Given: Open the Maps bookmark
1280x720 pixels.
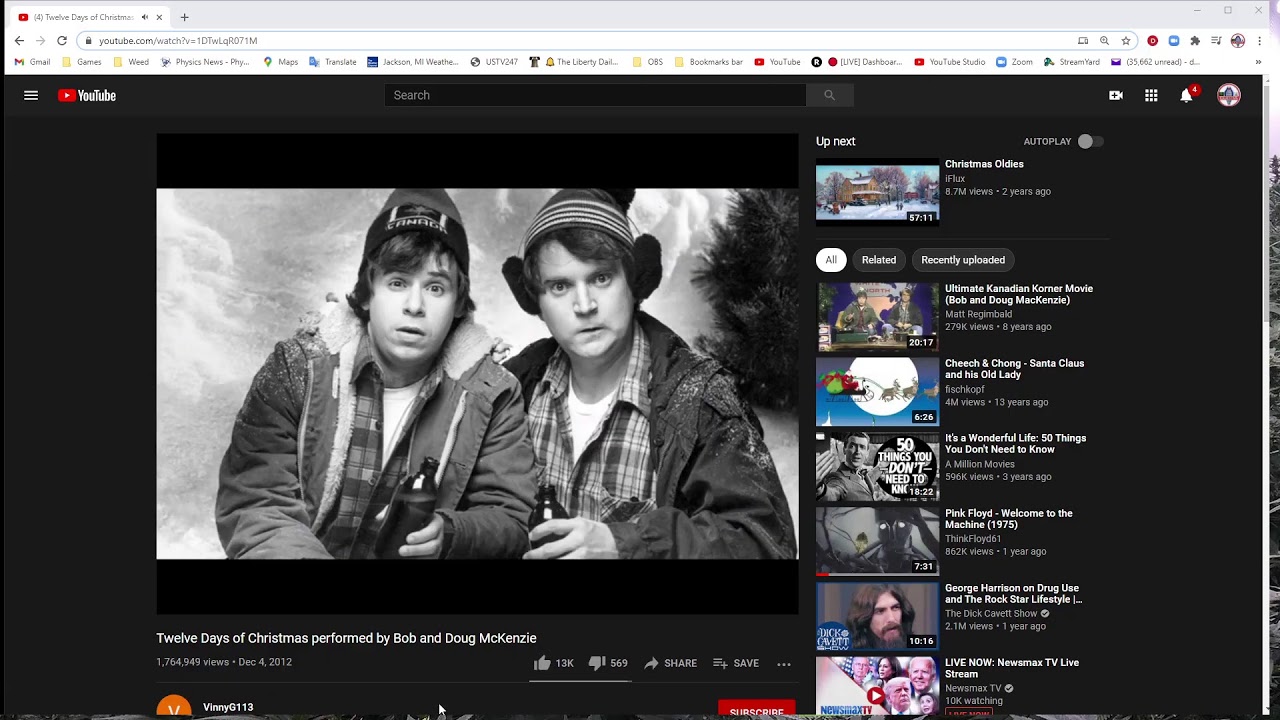Looking at the screenshot, I should (x=280, y=62).
